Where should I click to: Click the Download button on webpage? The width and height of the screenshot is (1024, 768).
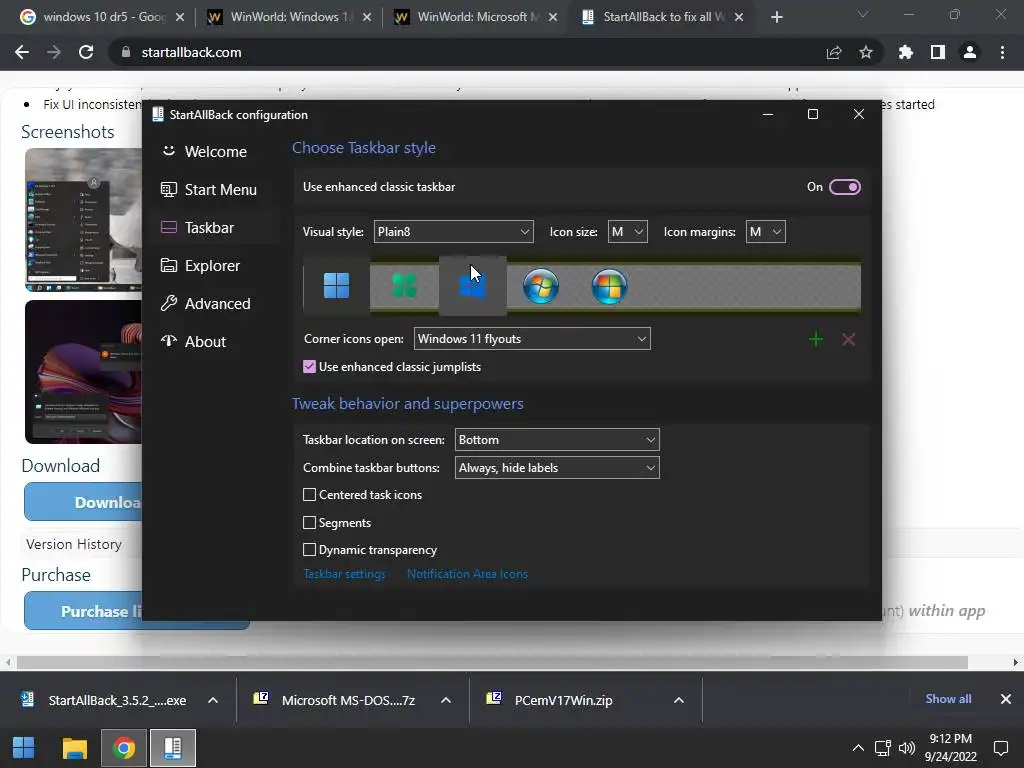(83, 502)
